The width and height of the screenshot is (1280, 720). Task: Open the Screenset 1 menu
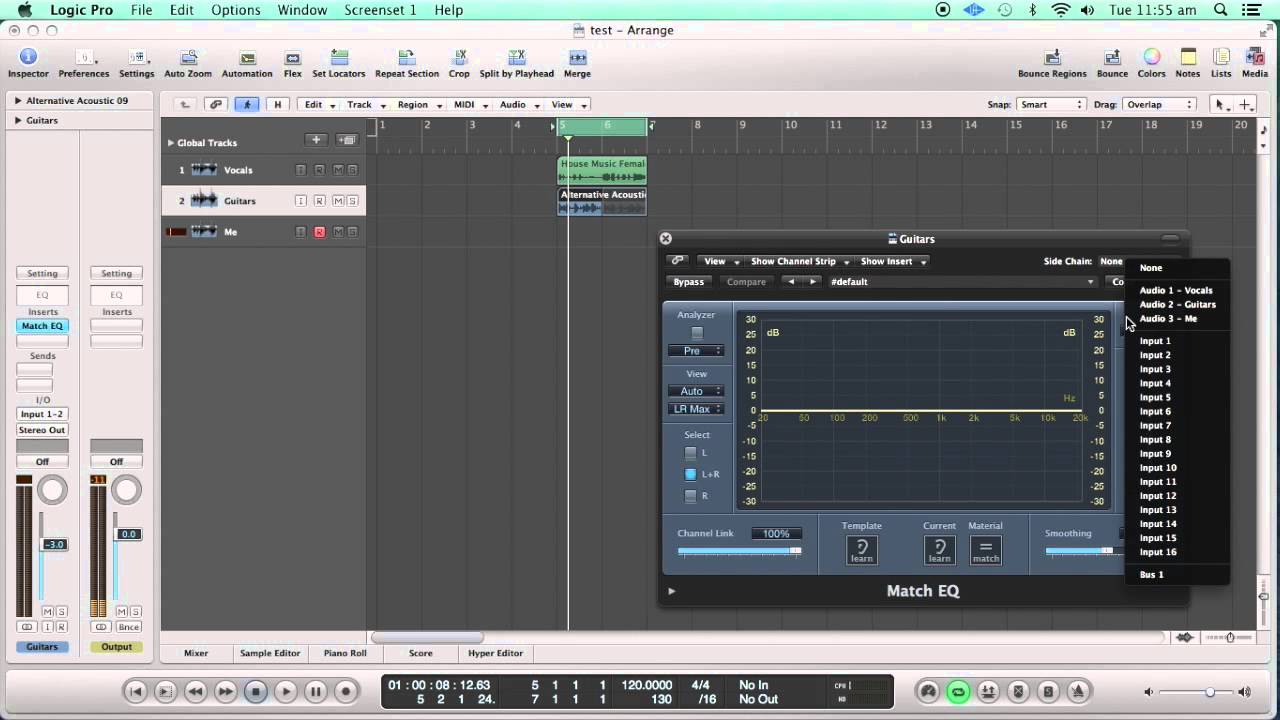point(380,10)
